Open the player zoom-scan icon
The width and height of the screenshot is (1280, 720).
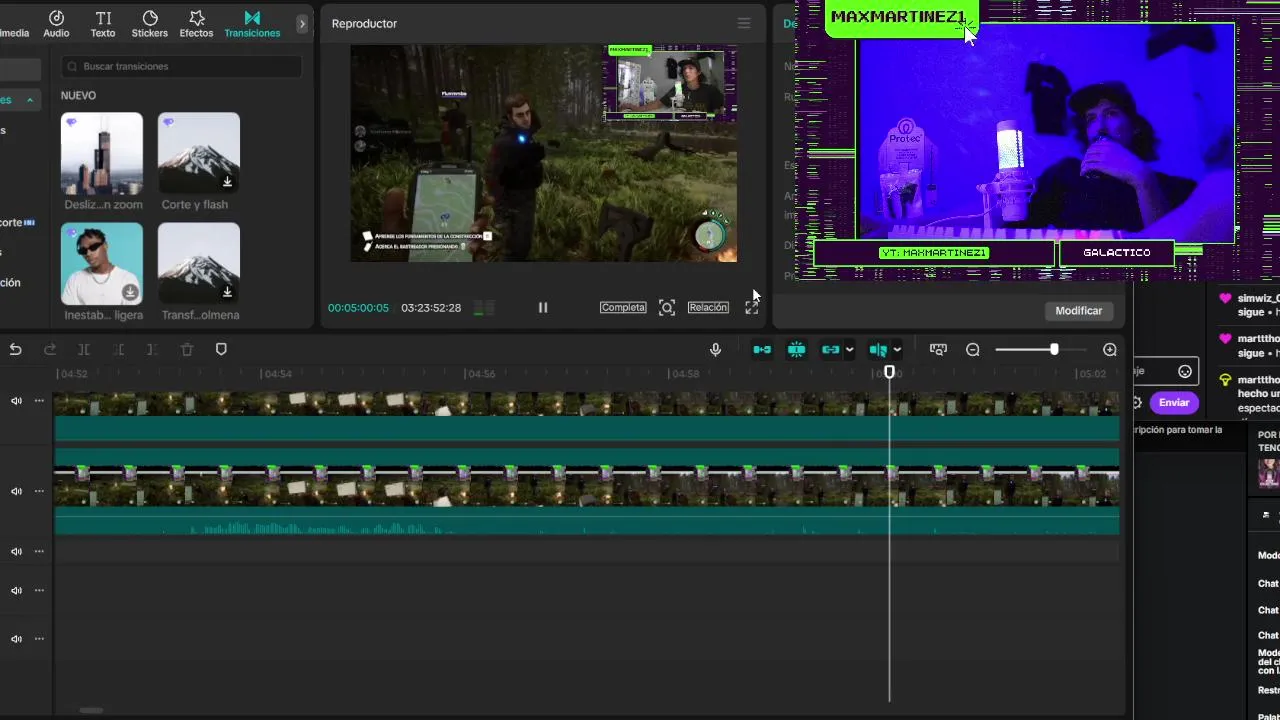[667, 307]
